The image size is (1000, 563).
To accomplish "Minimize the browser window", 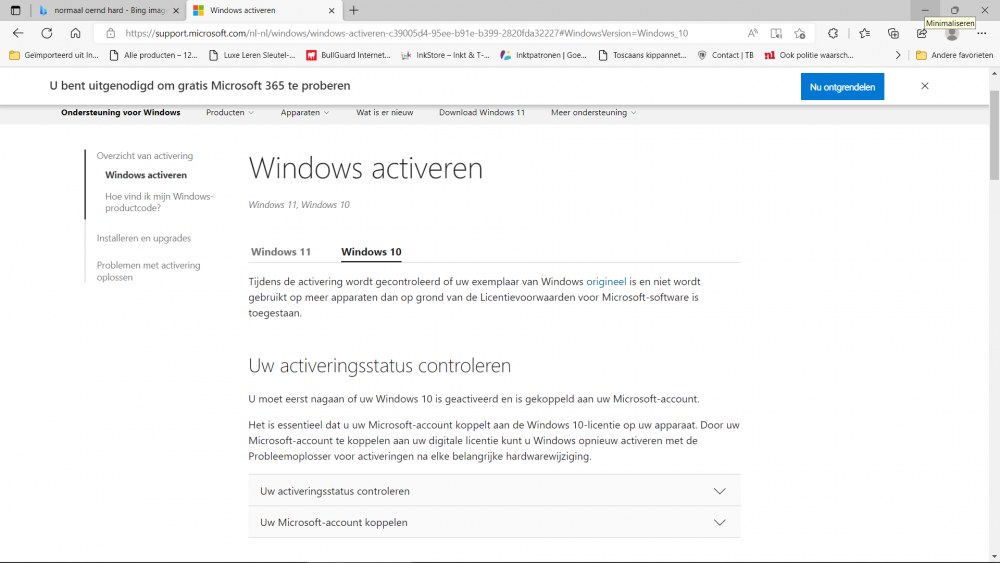I will click(x=925, y=10).
